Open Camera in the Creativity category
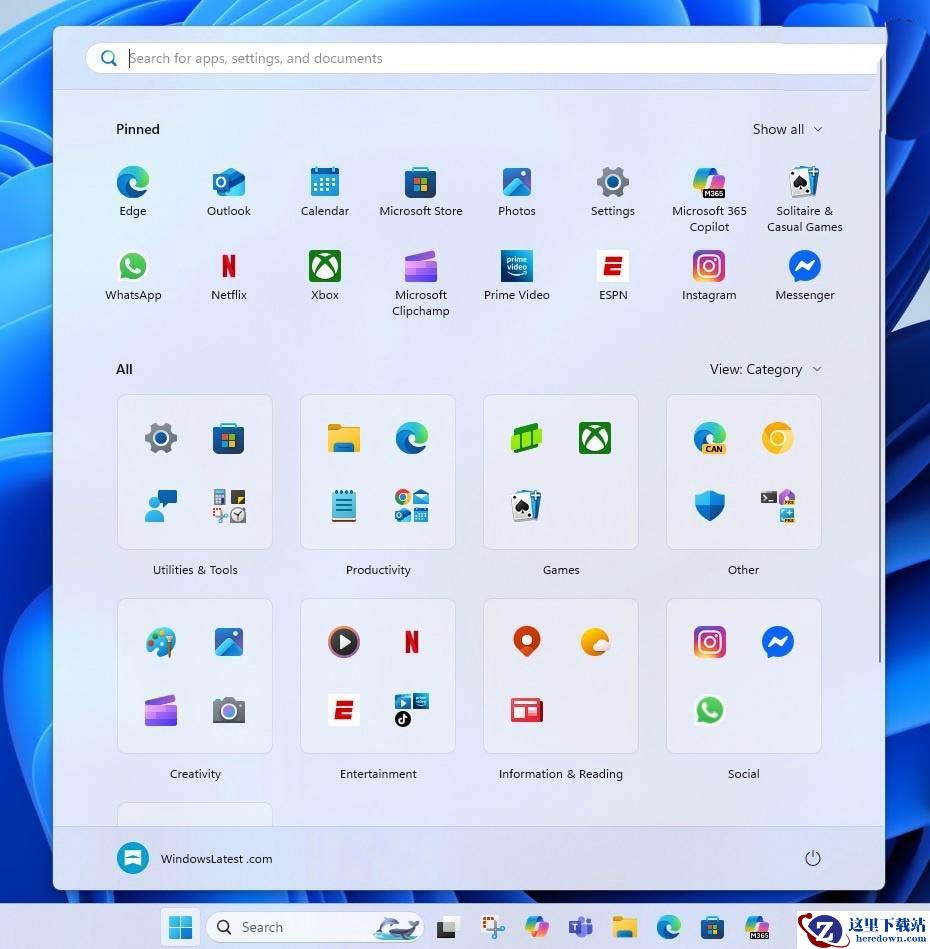 coord(229,710)
